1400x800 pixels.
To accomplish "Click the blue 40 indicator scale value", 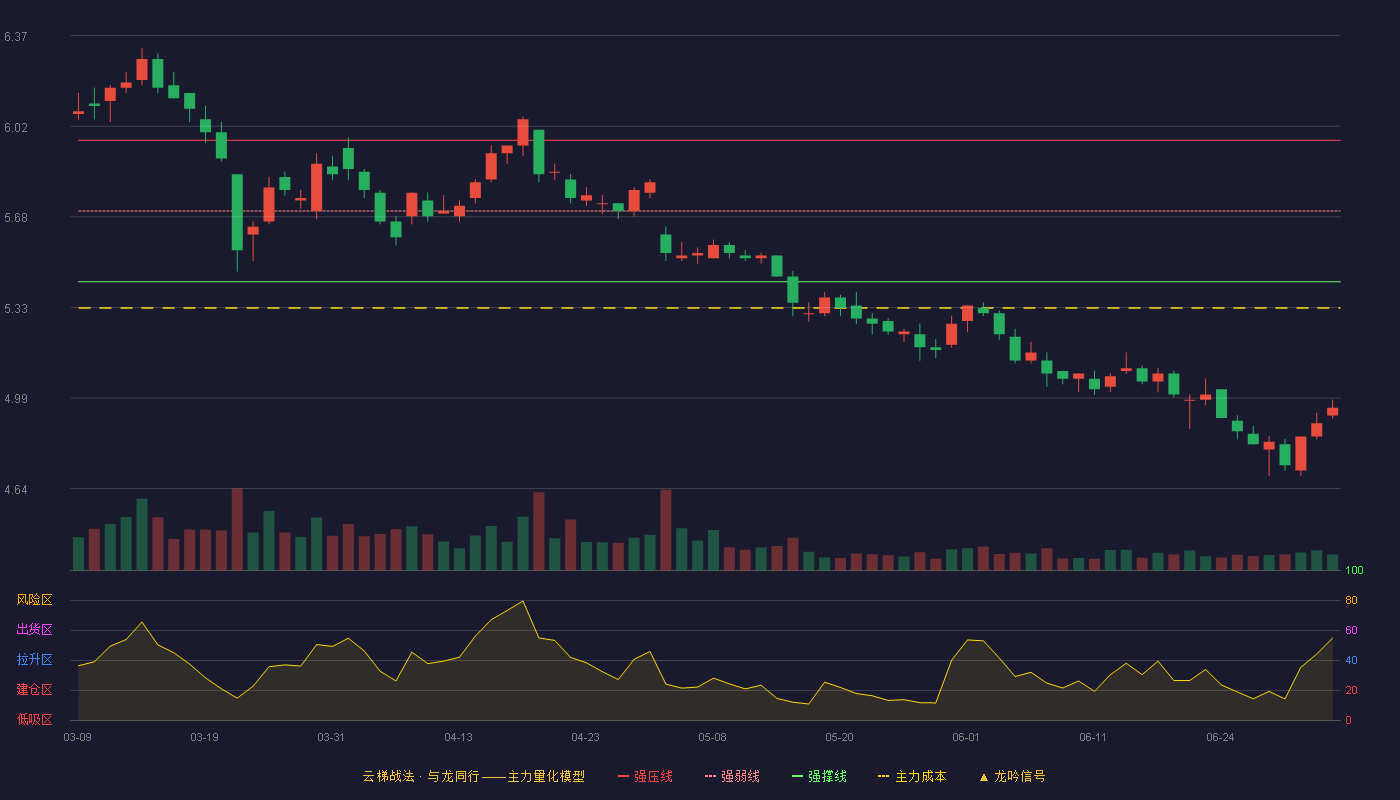I will [x=1351, y=660].
